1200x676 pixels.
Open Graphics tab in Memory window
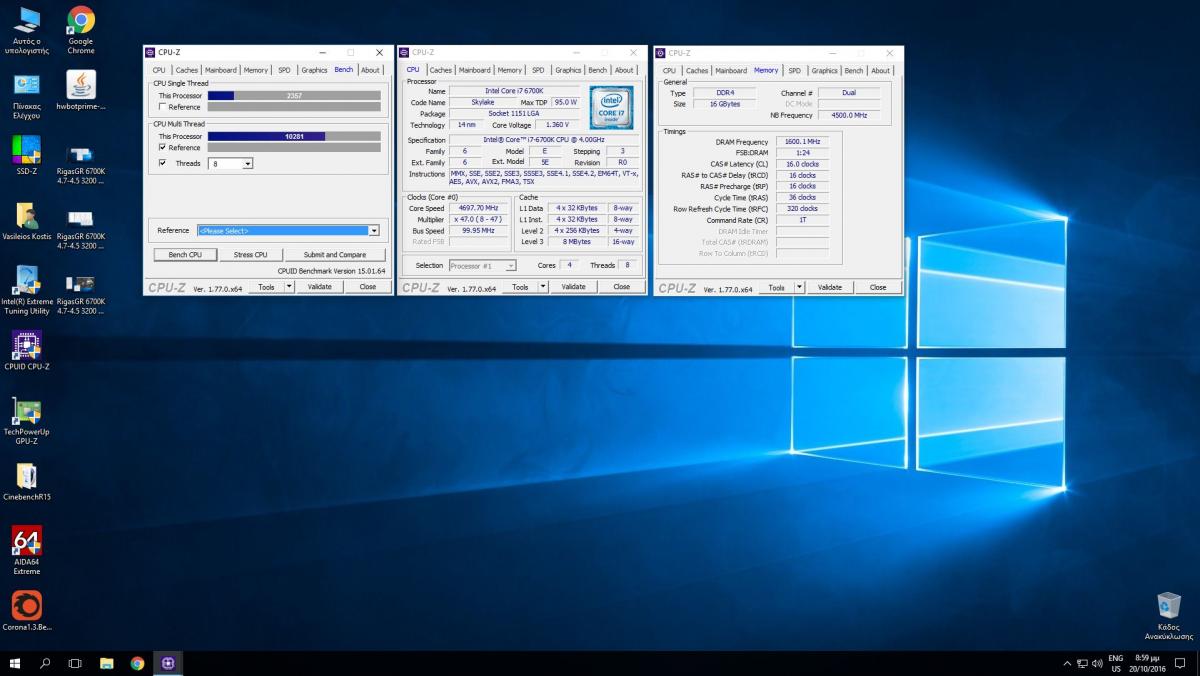825,71
